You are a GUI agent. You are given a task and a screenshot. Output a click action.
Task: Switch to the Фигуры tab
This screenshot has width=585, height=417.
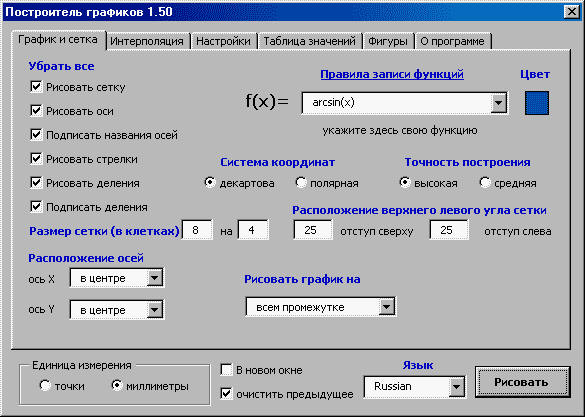tap(388, 41)
